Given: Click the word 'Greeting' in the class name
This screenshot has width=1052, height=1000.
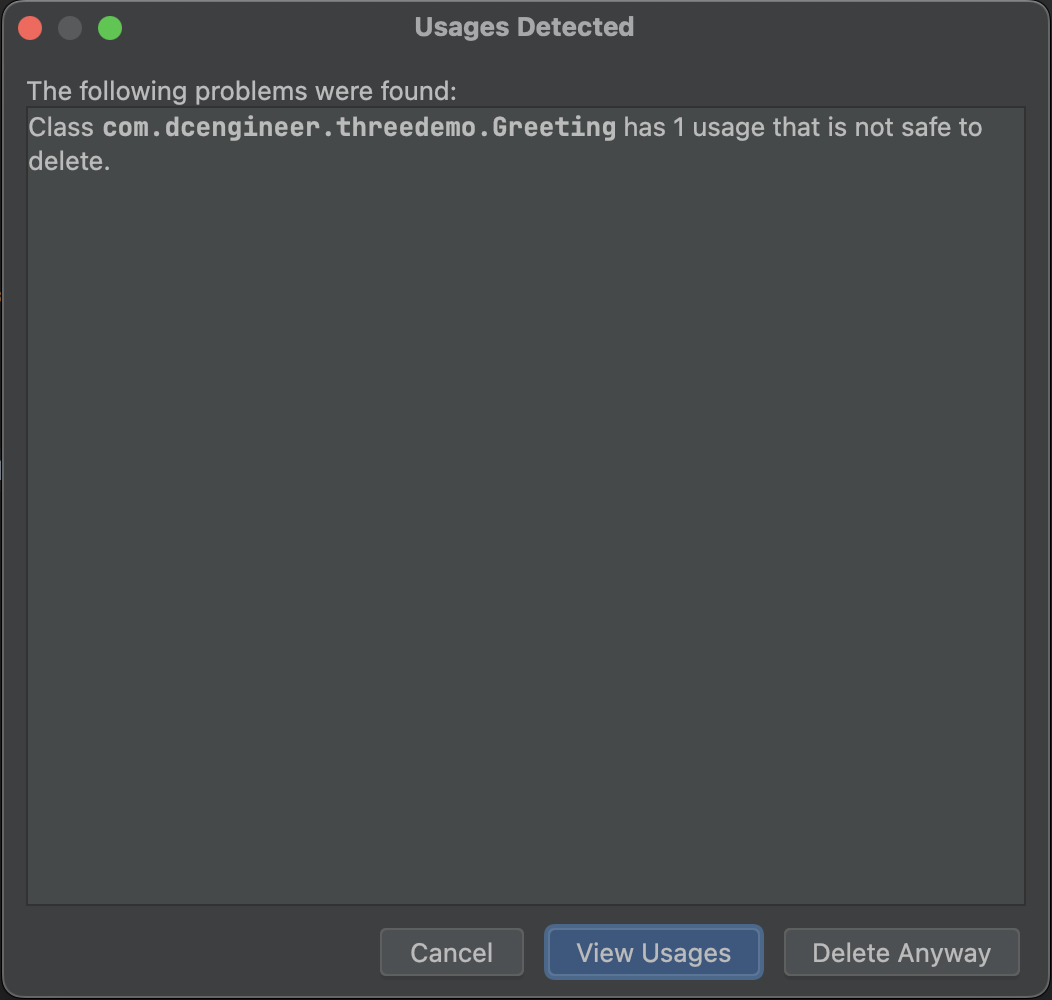Looking at the screenshot, I should pyautogui.click(x=554, y=128).
